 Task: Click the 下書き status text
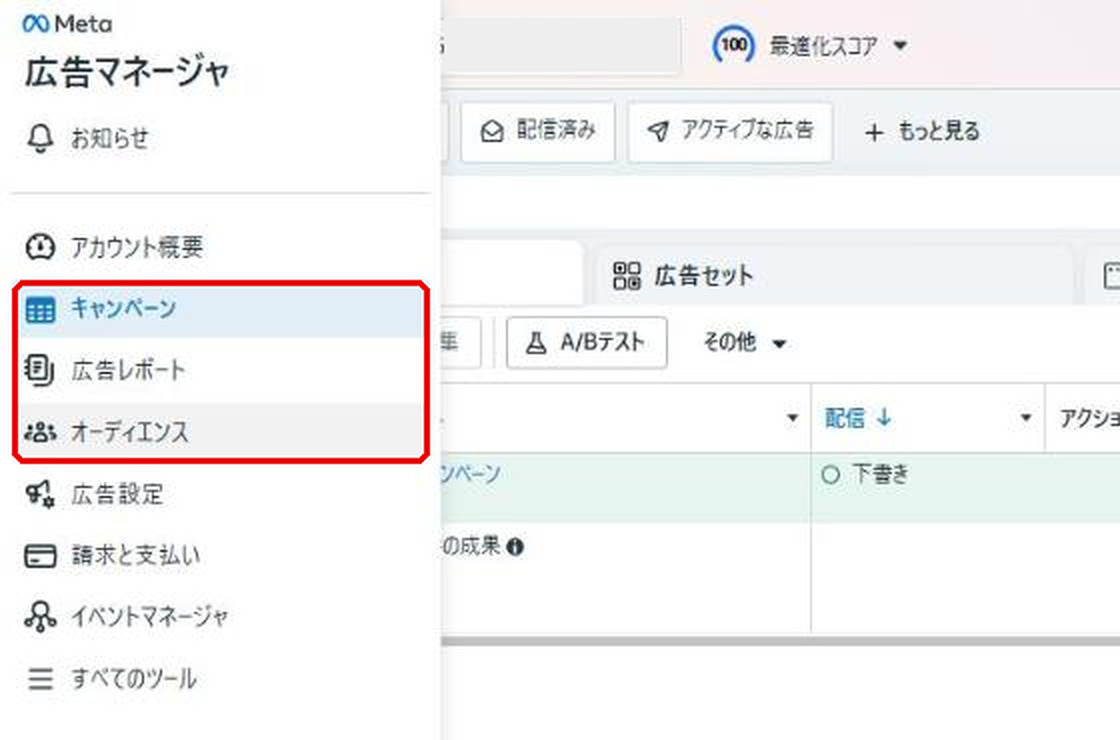tap(881, 475)
